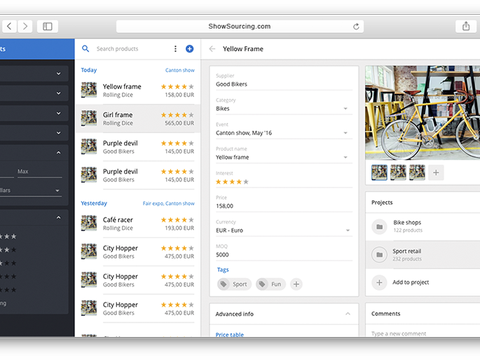Select third bike photo thumbnail
Viewport: 480px width, 360px height.
pos(417,173)
